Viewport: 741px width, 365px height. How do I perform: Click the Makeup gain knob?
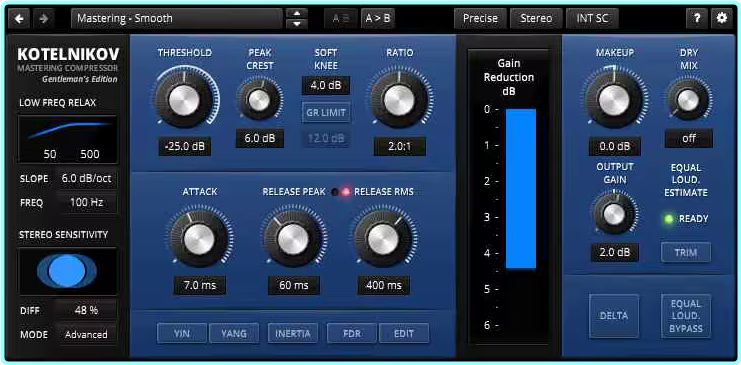click(614, 100)
